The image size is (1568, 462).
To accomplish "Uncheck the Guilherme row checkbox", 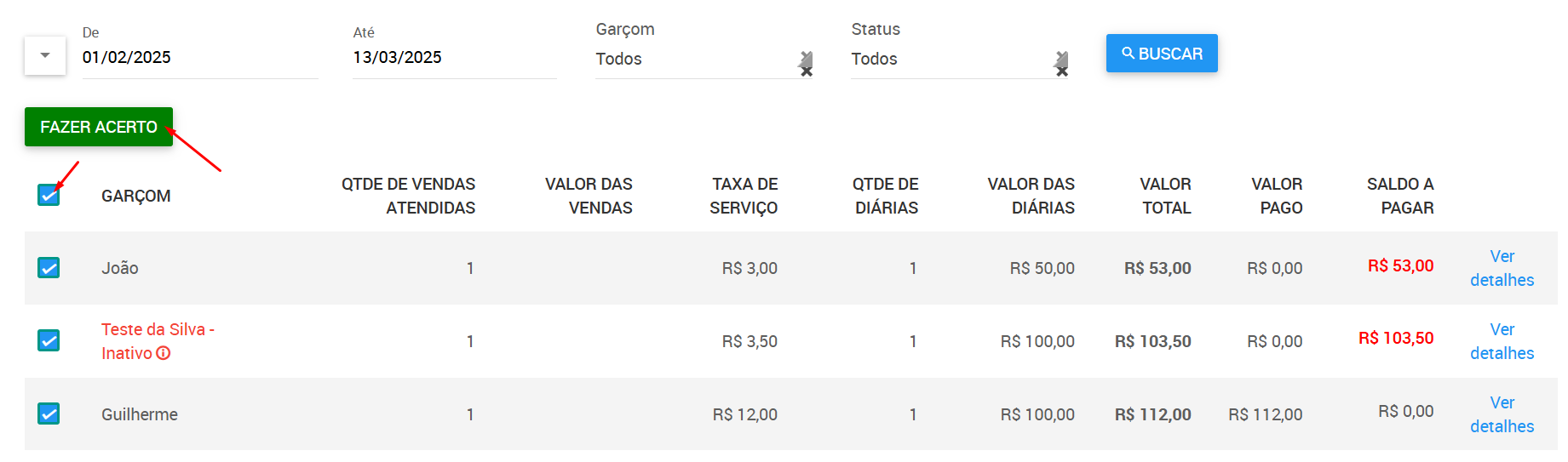I will pyautogui.click(x=49, y=414).
